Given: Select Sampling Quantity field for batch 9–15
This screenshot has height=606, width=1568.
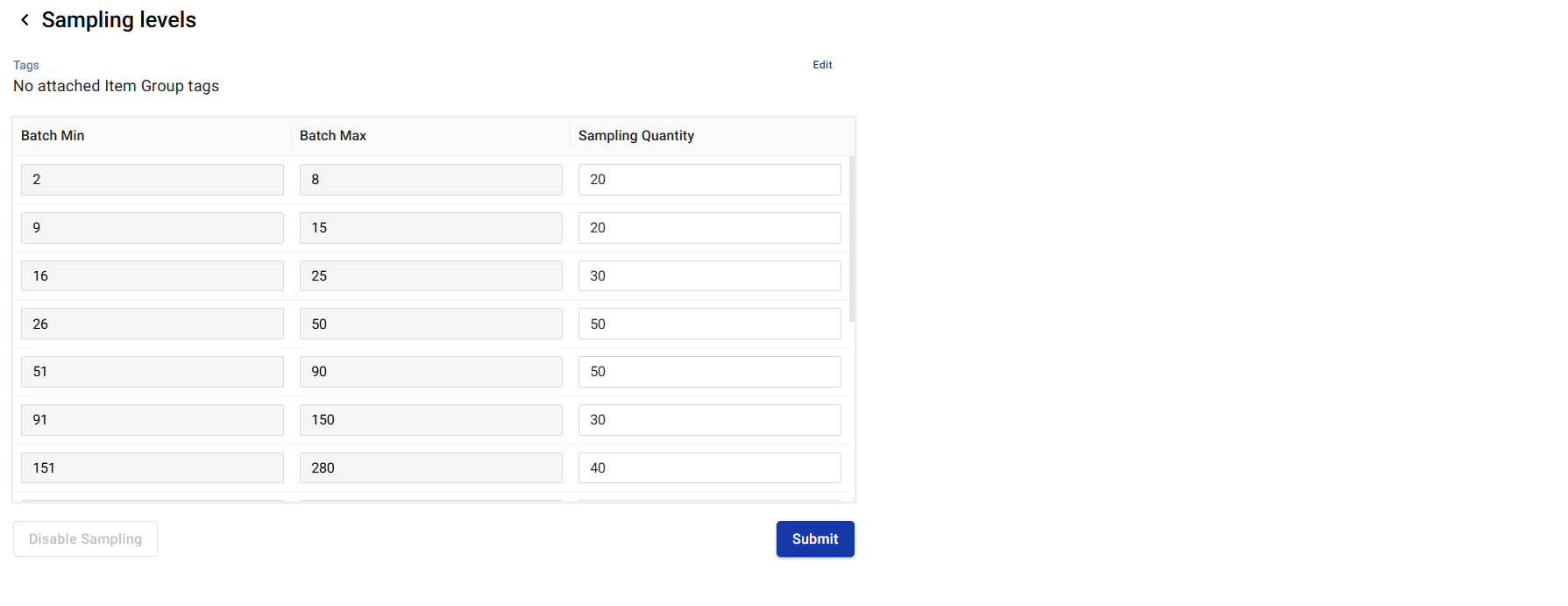Looking at the screenshot, I should click(709, 228).
